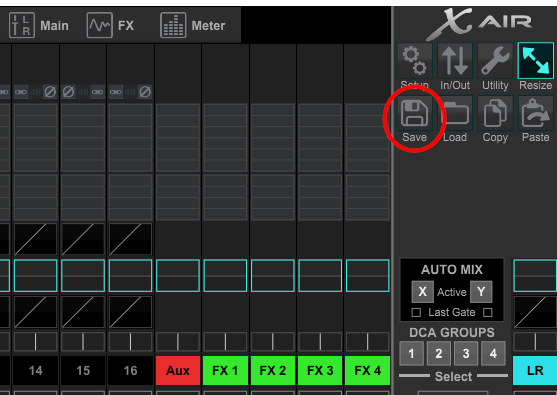
Task: Open the compressor curve display of channel 16
Action: [x=130, y=312]
